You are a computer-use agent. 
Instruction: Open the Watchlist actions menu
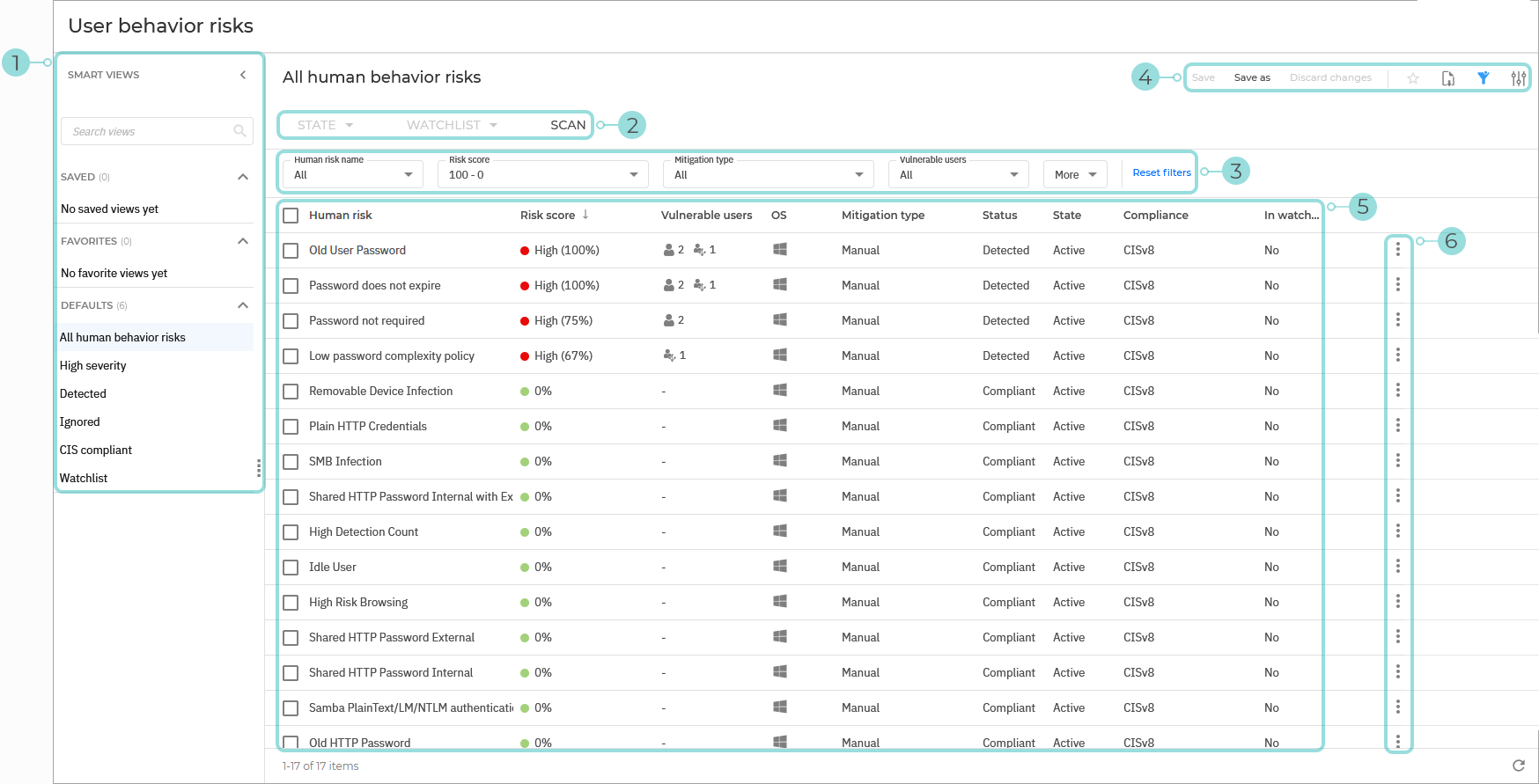452,125
